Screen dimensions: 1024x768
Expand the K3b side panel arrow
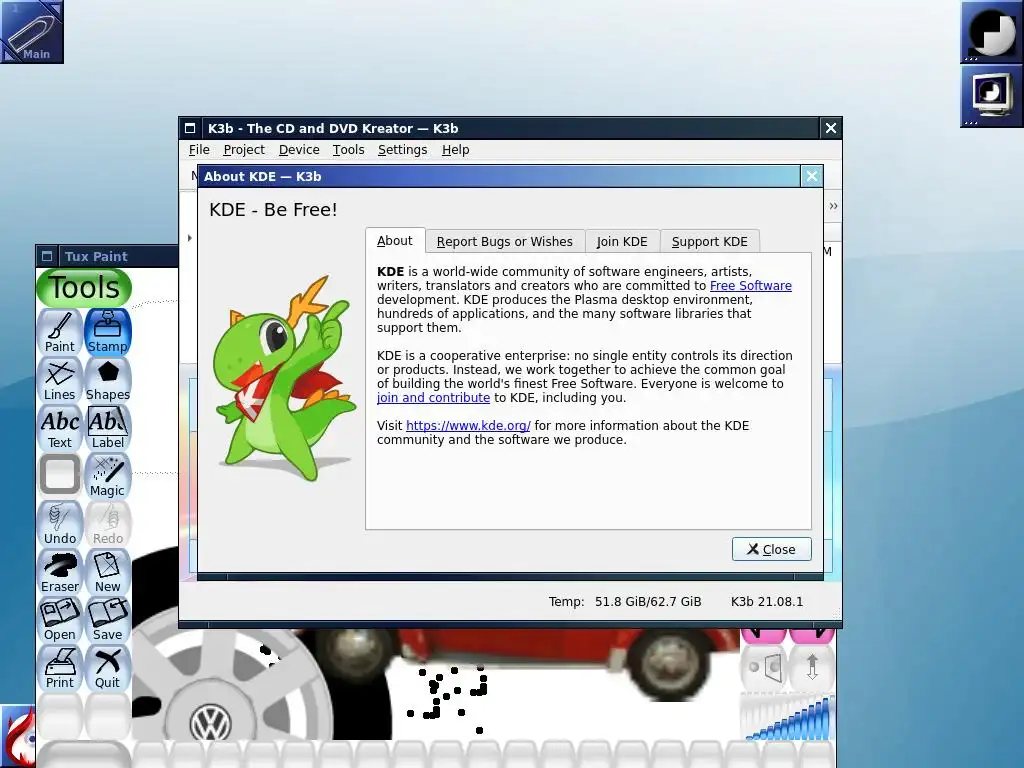tap(189, 238)
